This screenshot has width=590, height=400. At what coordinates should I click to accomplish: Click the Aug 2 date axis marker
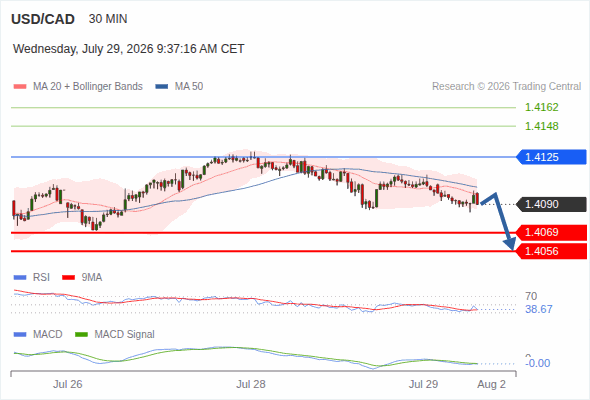click(x=491, y=384)
